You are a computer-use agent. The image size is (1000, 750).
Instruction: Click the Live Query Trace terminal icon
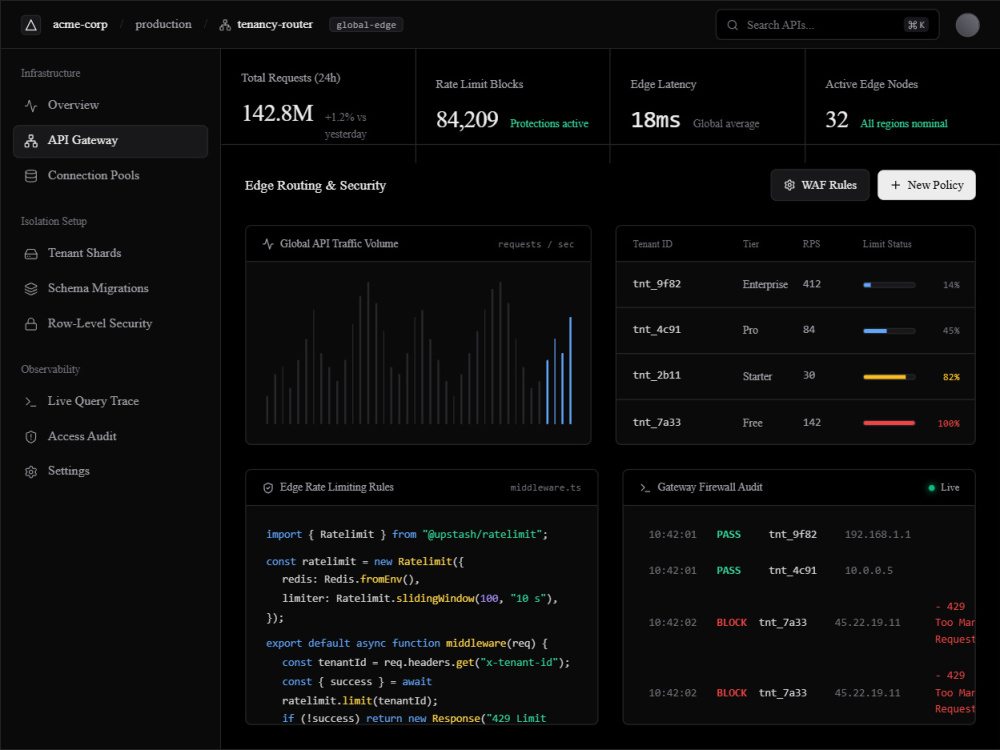click(31, 402)
